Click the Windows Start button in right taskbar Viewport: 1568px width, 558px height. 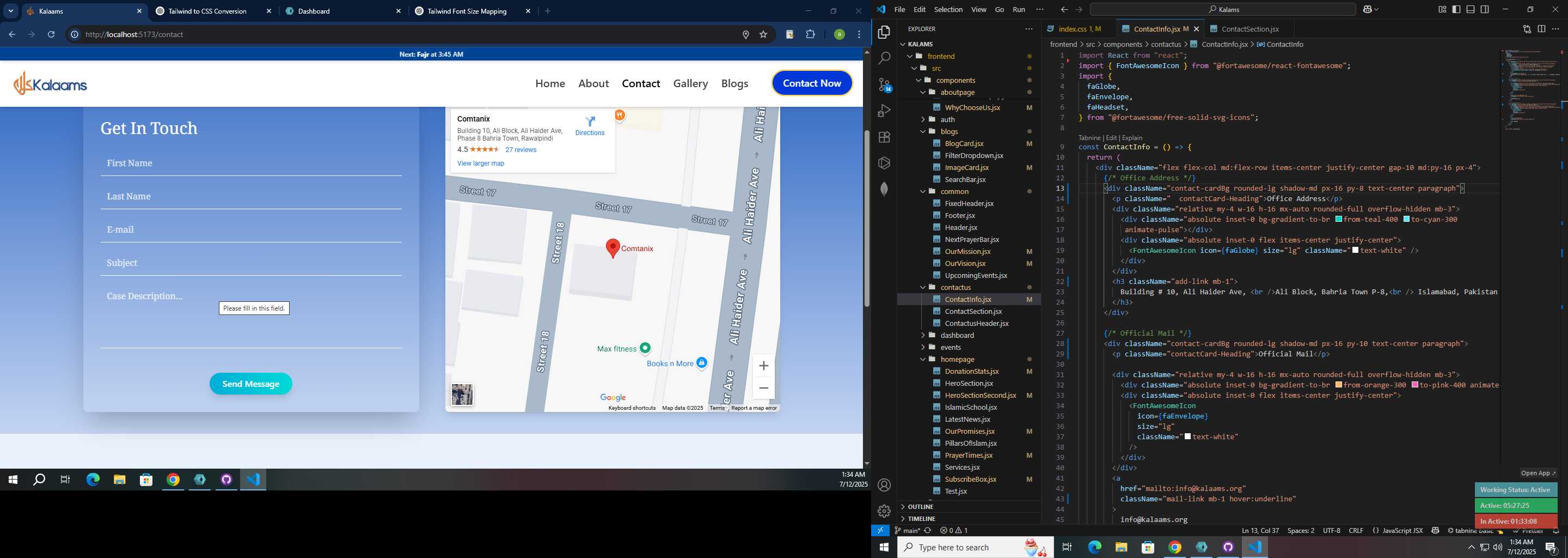[x=884, y=547]
